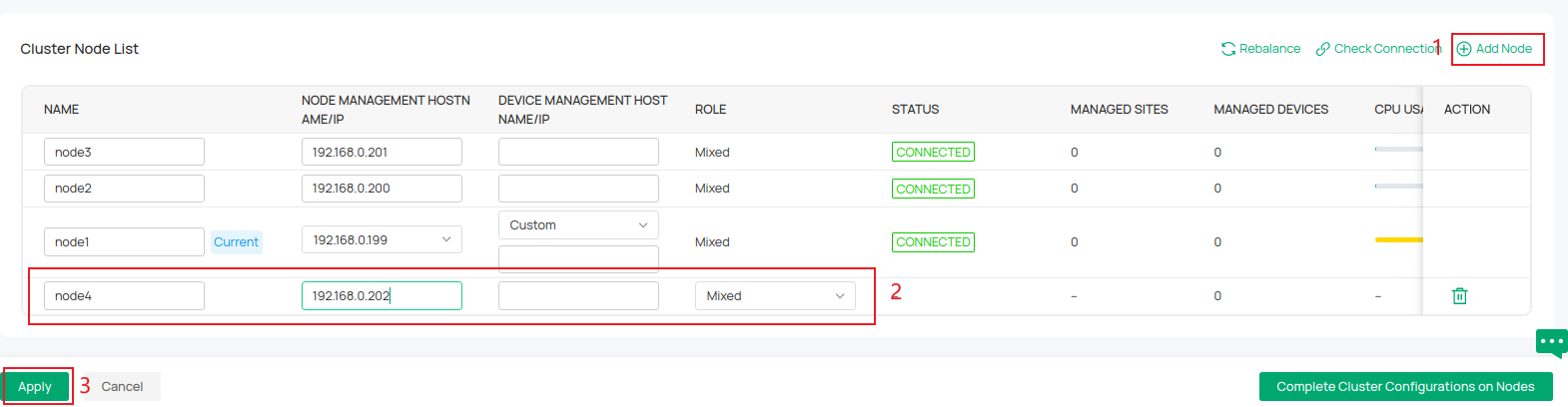Viewport: 1568px width, 407px height.
Task: Click the Rebalance refresh icon
Action: (x=1228, y=49)
